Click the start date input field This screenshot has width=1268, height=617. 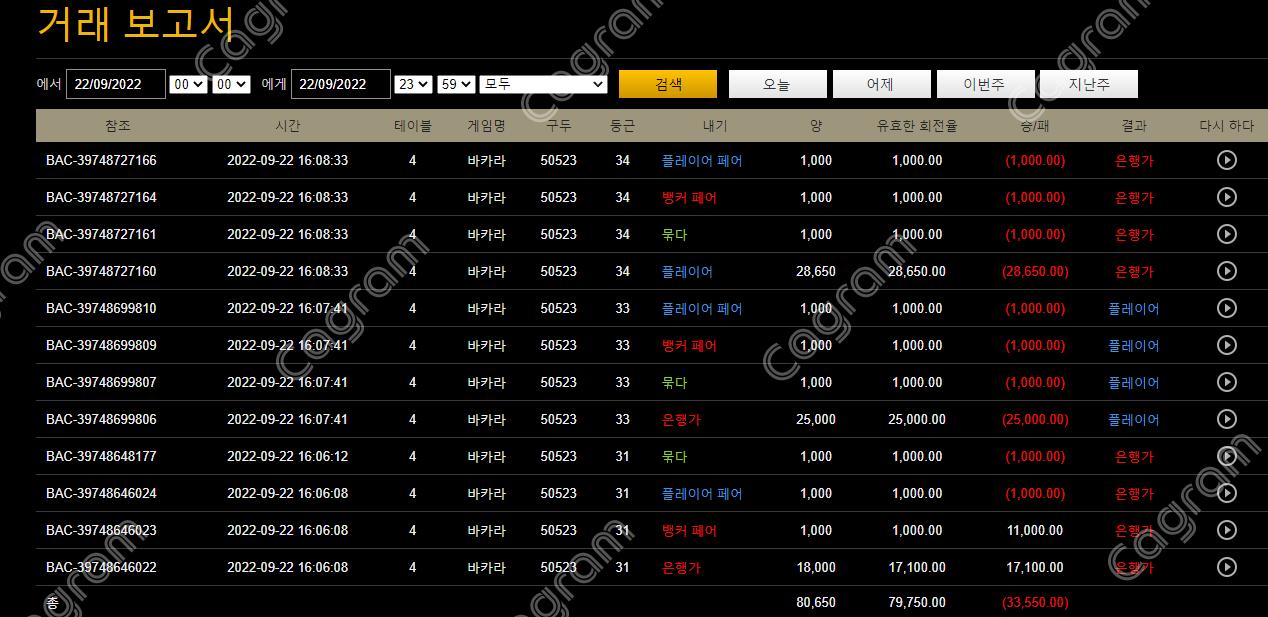[x=115, y=84]
